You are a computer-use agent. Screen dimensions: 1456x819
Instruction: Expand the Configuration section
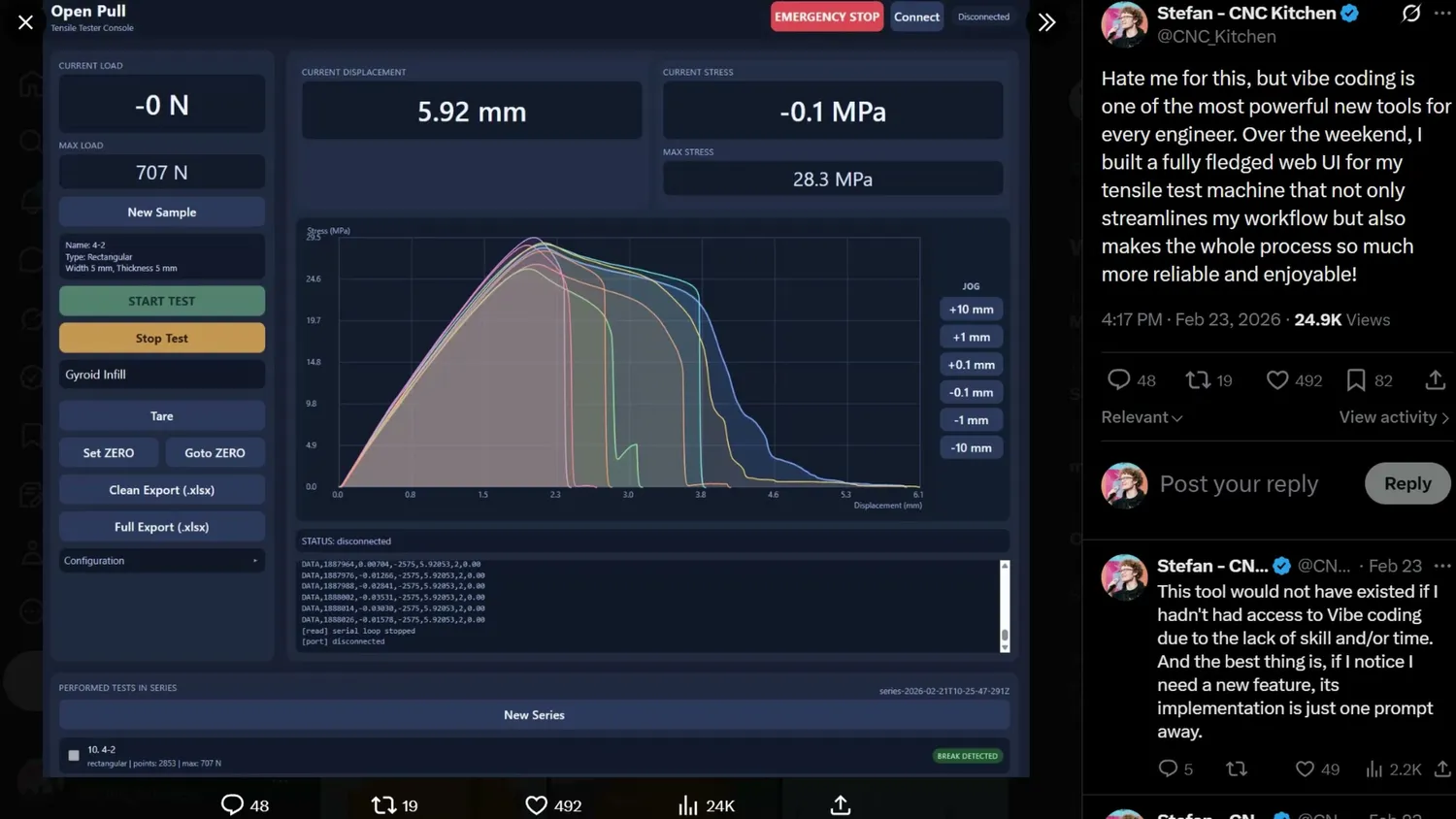click(162, 561)
